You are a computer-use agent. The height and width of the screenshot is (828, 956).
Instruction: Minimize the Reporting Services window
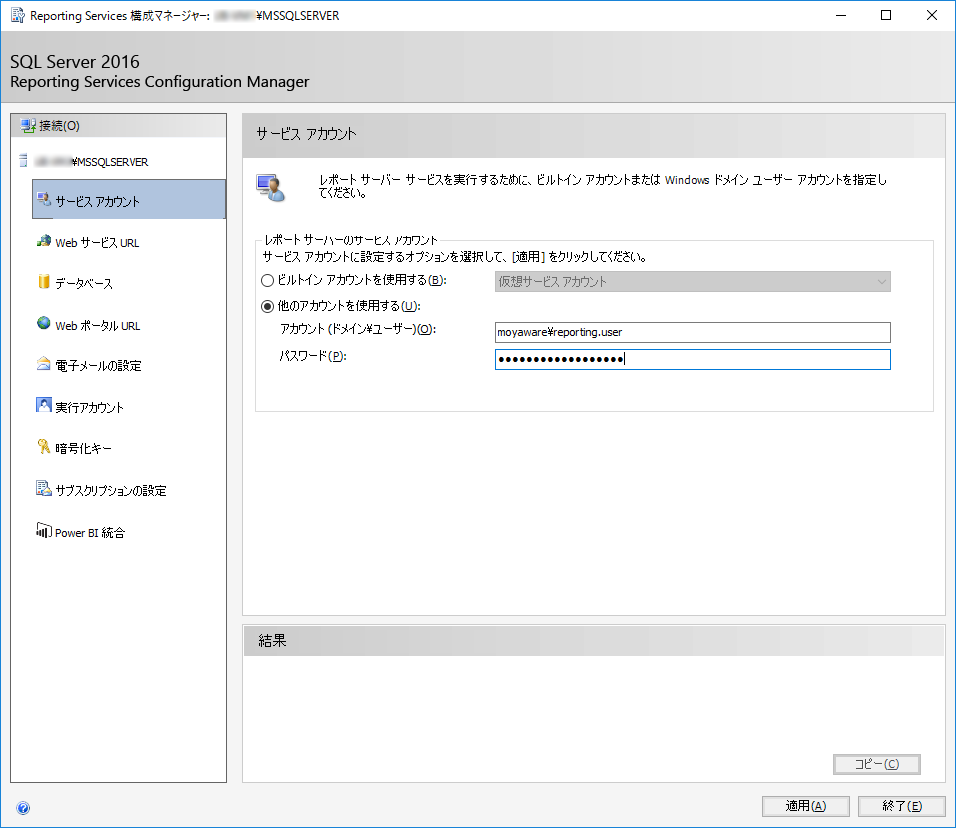(841, 15)
